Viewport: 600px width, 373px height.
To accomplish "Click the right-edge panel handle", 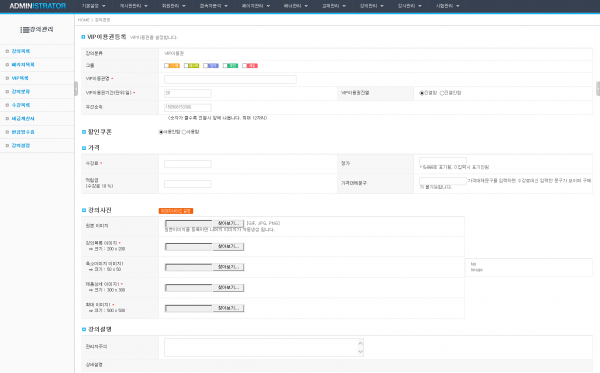I will tap(598, 89).
